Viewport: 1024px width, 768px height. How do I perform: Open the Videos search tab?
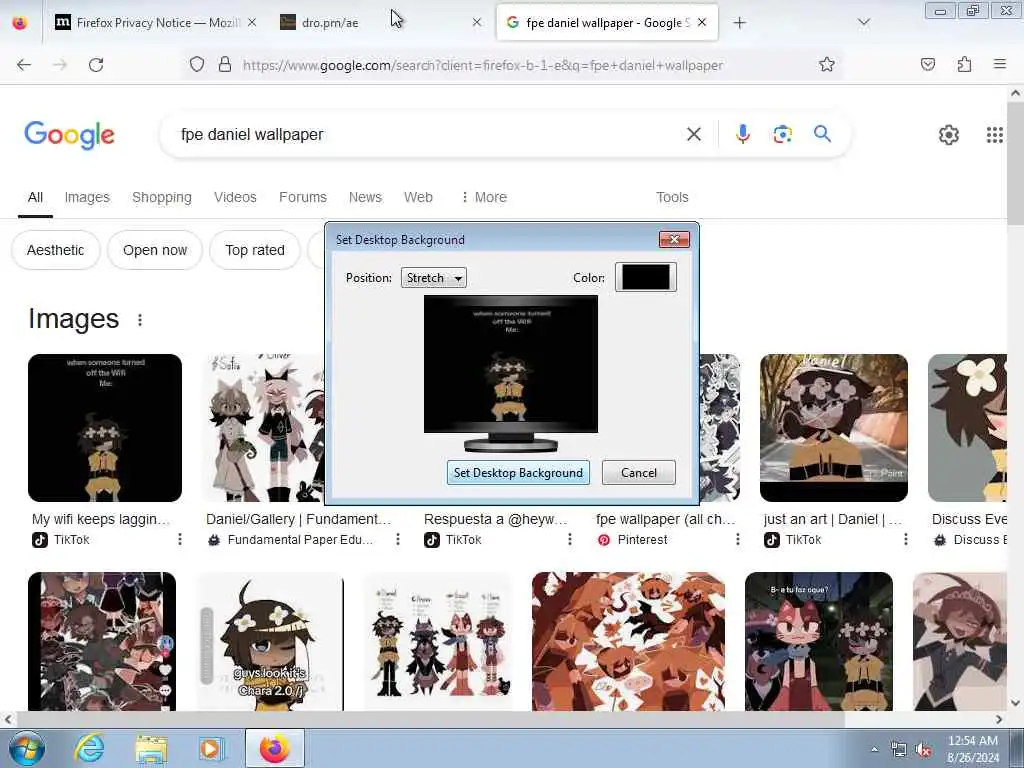(235, 197)
